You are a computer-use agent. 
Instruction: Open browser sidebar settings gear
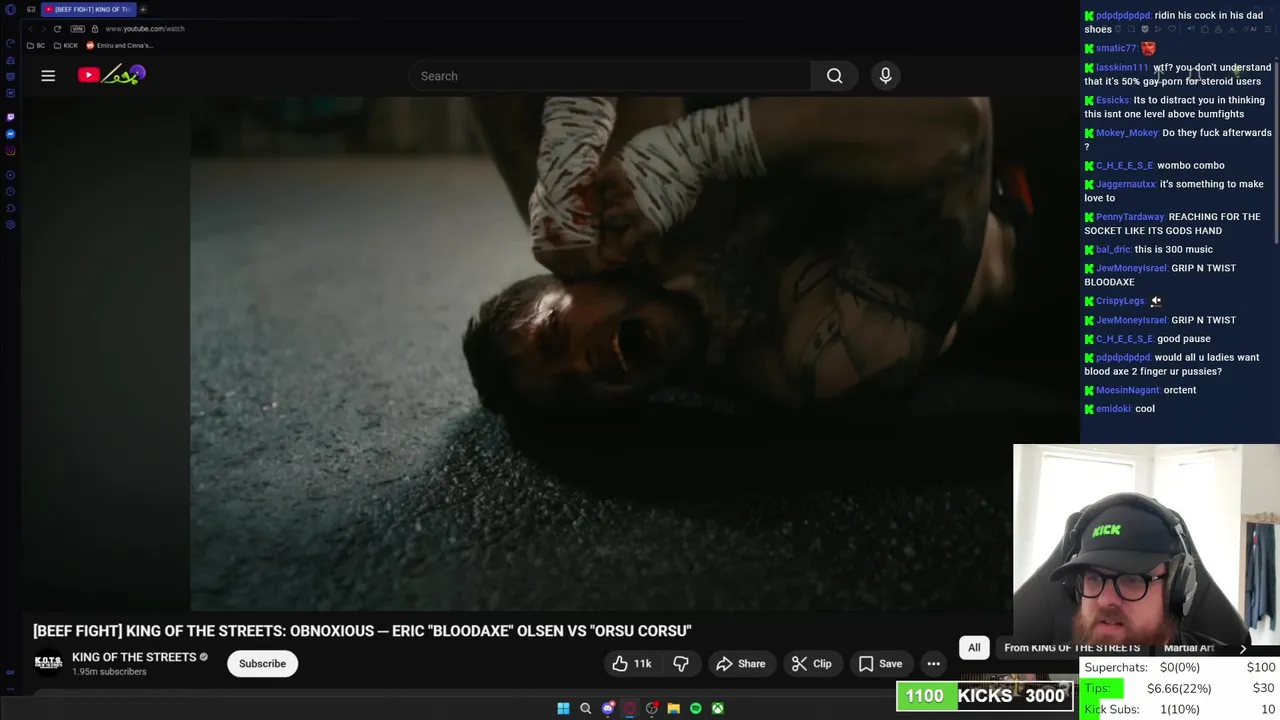click(11, 224)
